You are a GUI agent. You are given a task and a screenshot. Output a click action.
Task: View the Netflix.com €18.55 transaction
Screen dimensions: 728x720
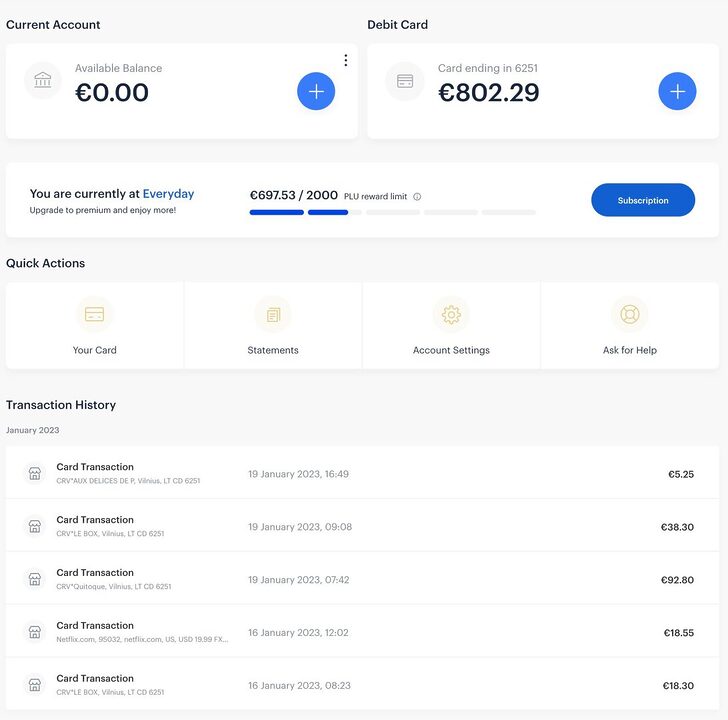tap(362, 631)
